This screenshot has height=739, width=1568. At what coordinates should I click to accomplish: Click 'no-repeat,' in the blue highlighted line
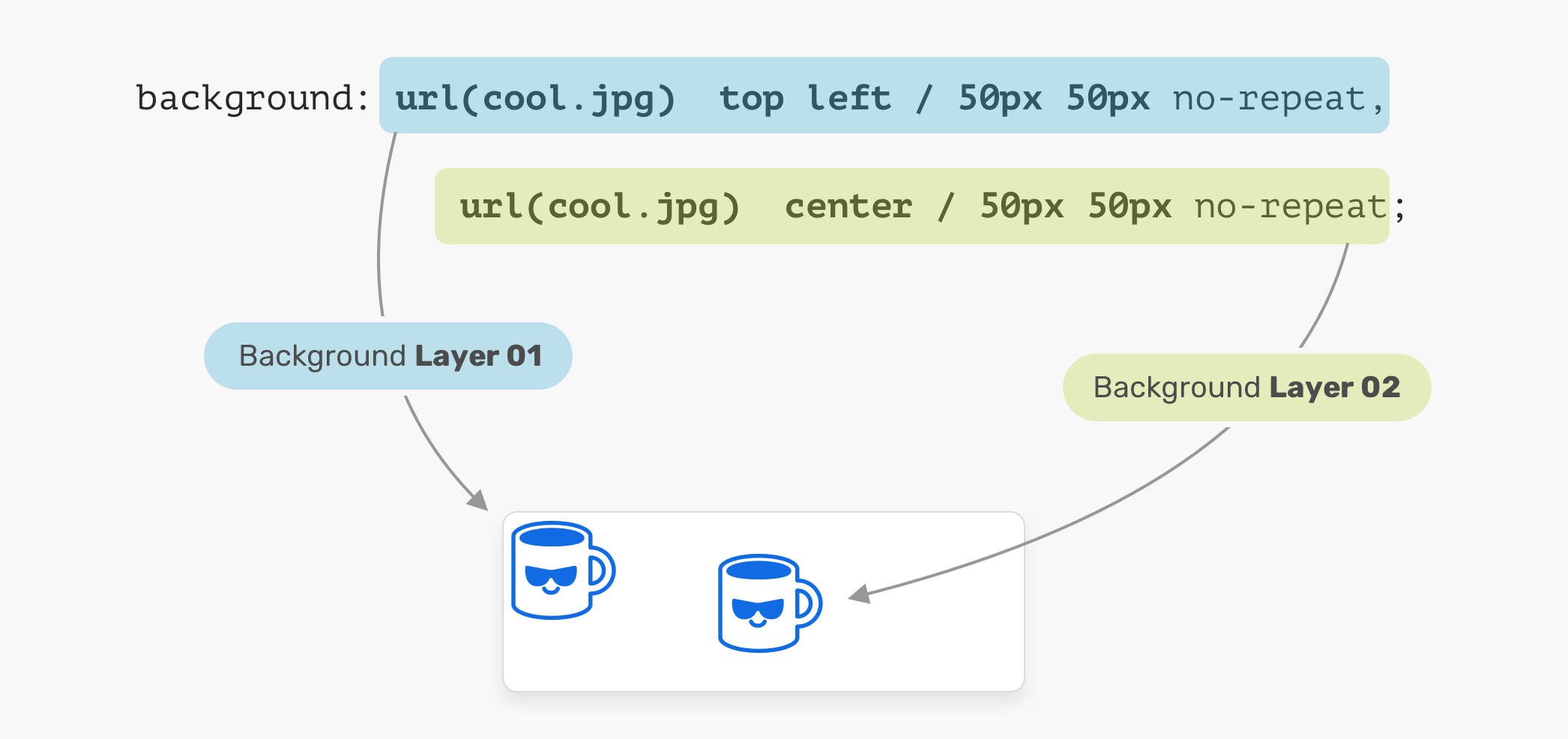pyautogui.click(x=1279, y=99)
